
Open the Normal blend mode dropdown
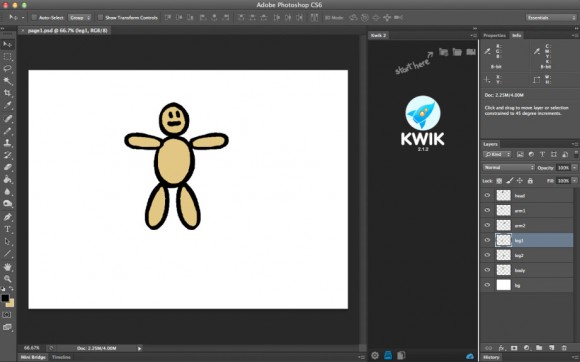click(x=509, y=168)
